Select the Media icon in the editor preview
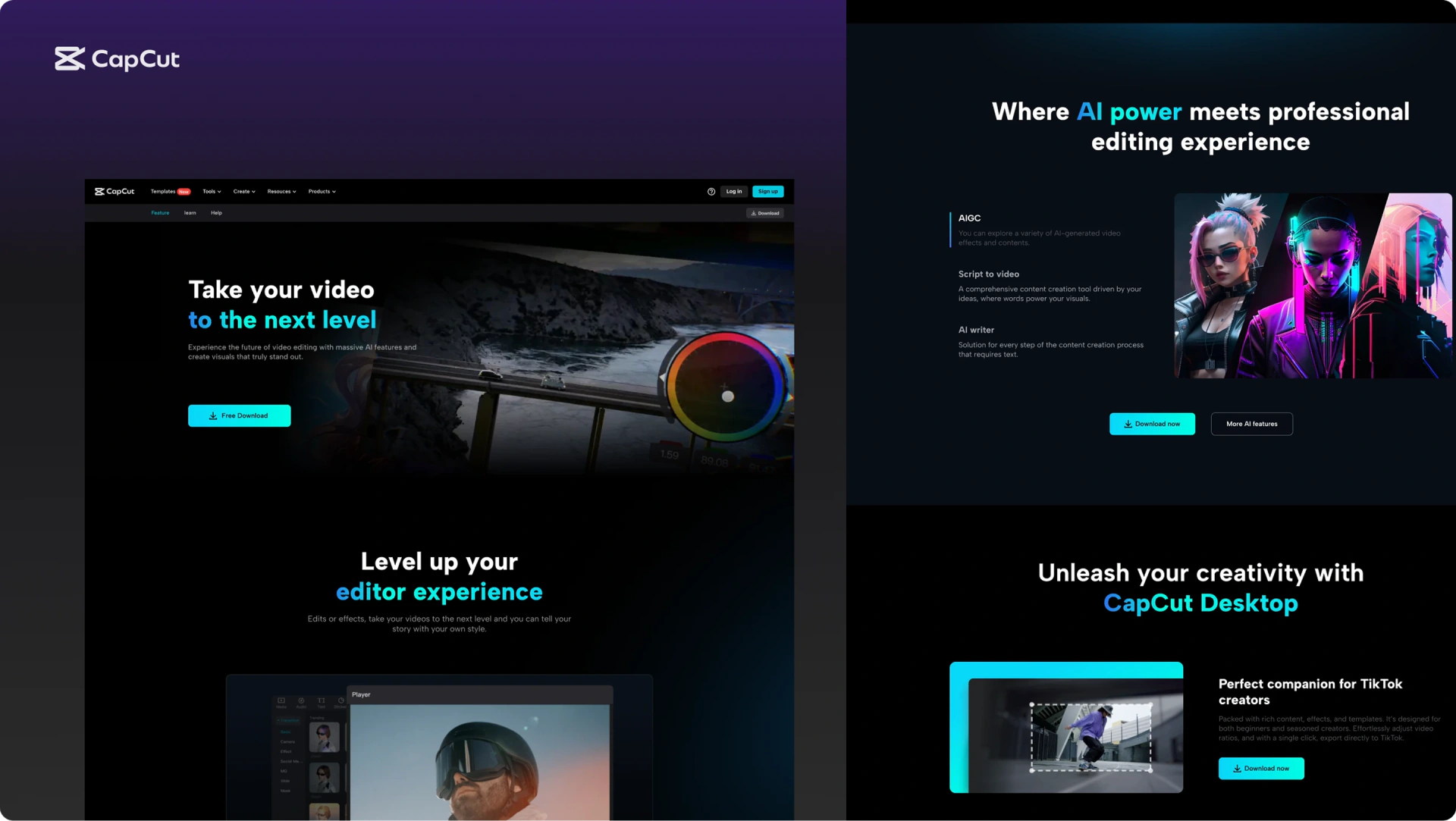The height and width of the screenshot is (821, 1456). [281, 702]
